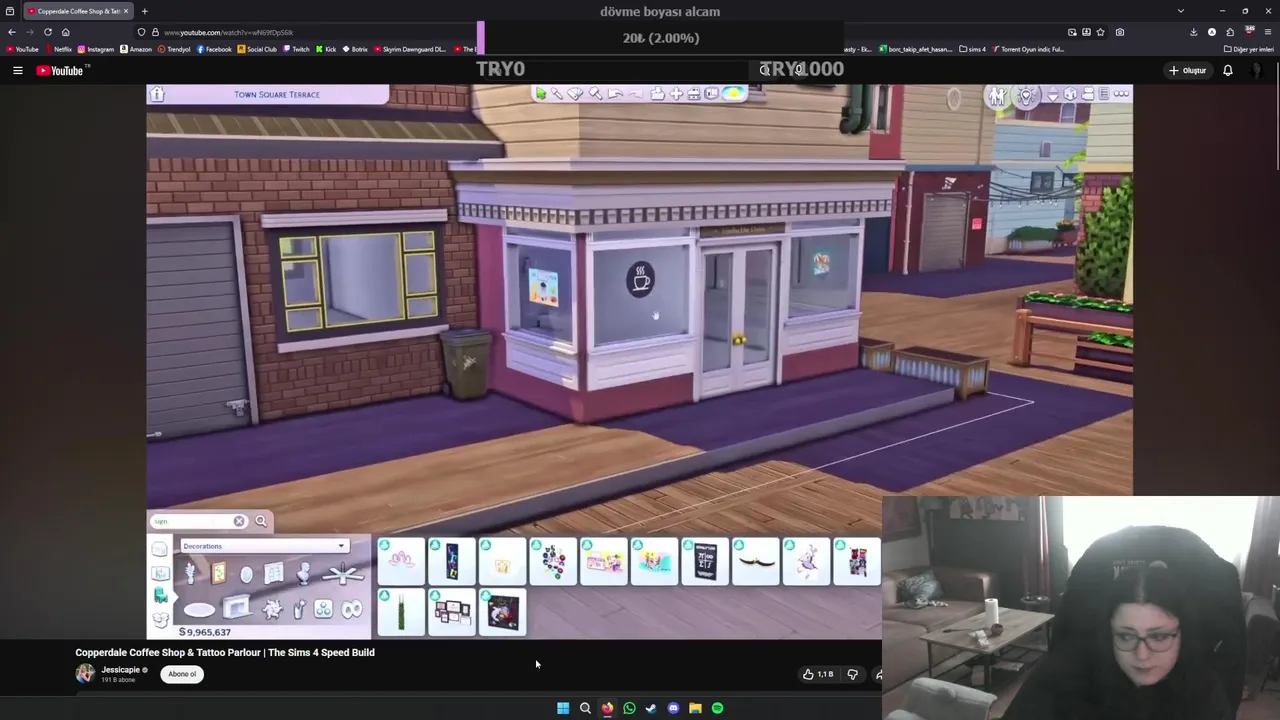Activate the sledgehammer tool

coord(596,93)
